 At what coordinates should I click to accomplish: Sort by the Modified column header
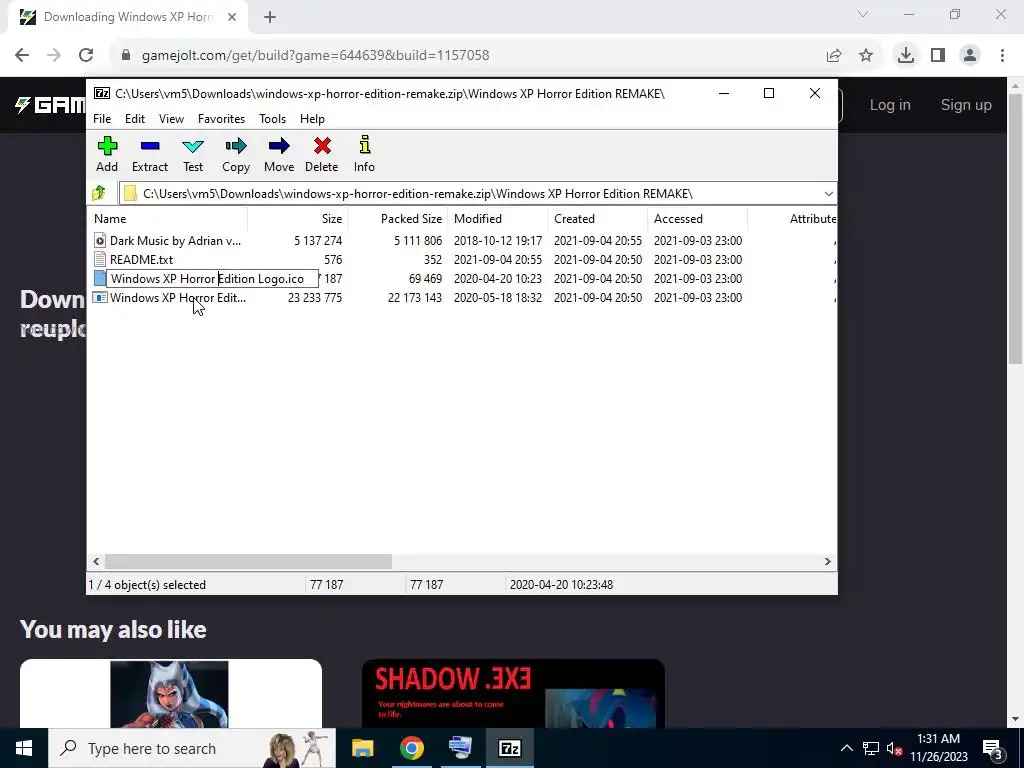point(498,219)
